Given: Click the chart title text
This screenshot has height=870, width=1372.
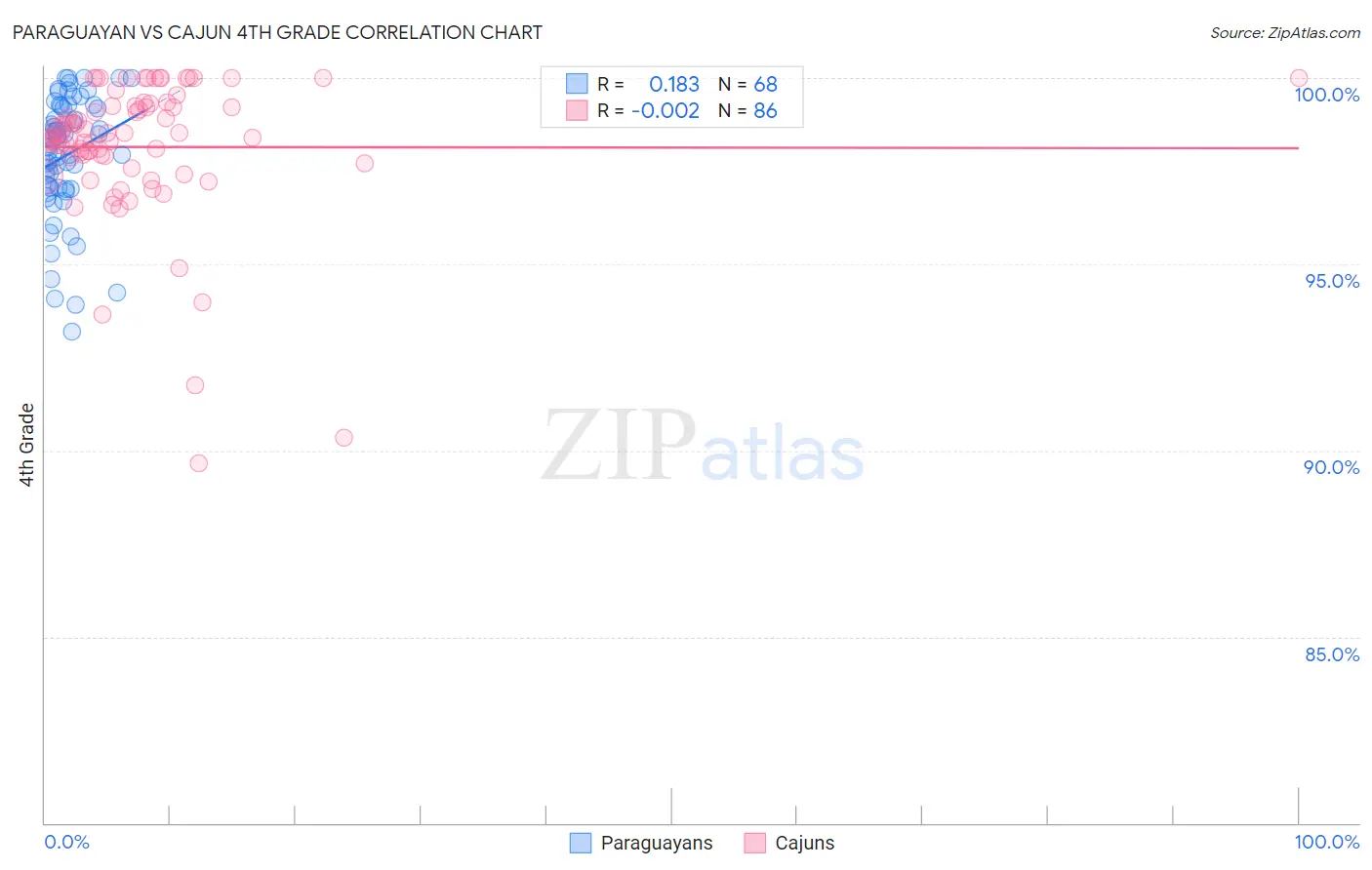Looking at the screenshot, I should pos(277,32).
